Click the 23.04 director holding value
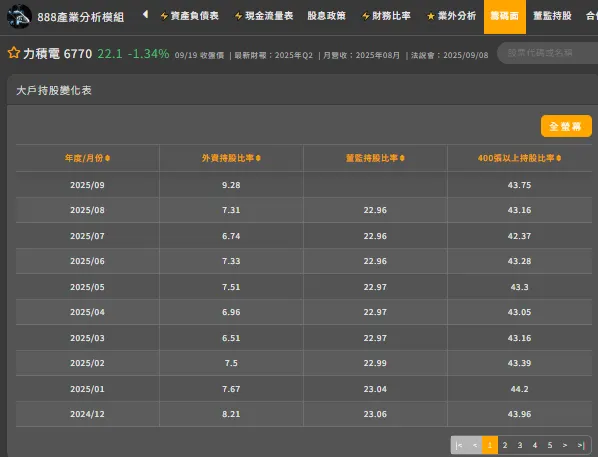 point(375,389)
